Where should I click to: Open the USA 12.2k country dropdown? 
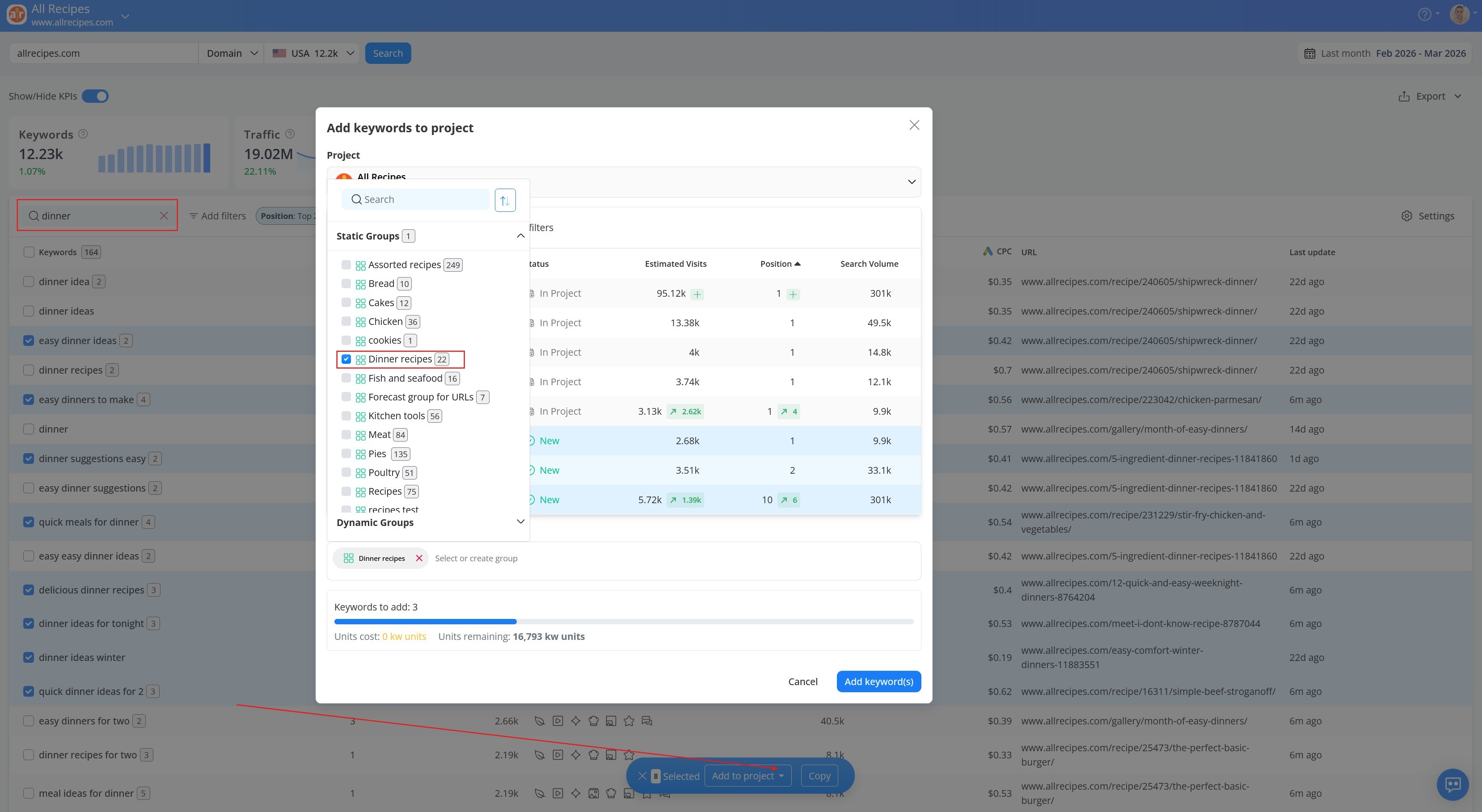(312, 54)
